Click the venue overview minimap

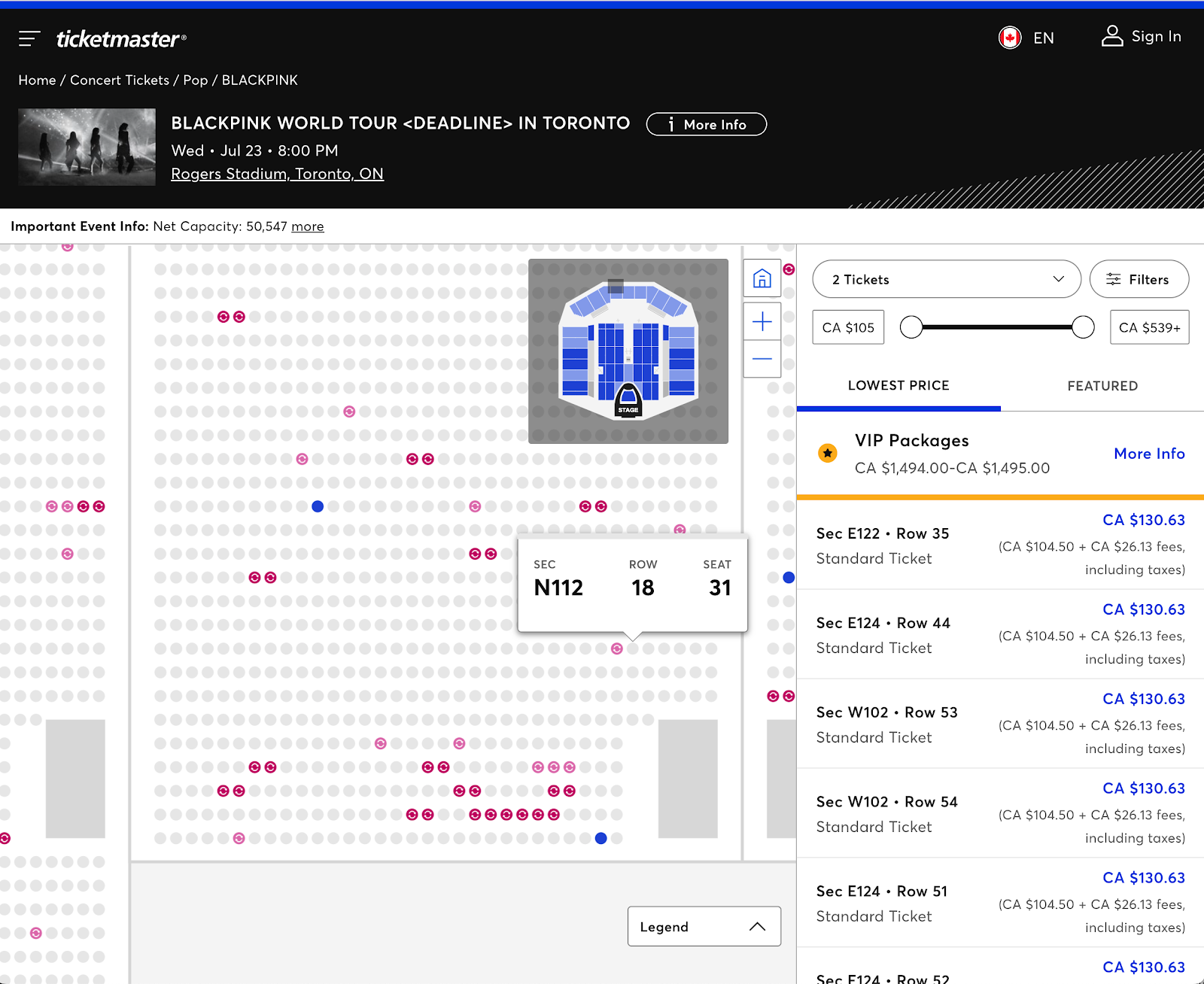click(628, 351)
